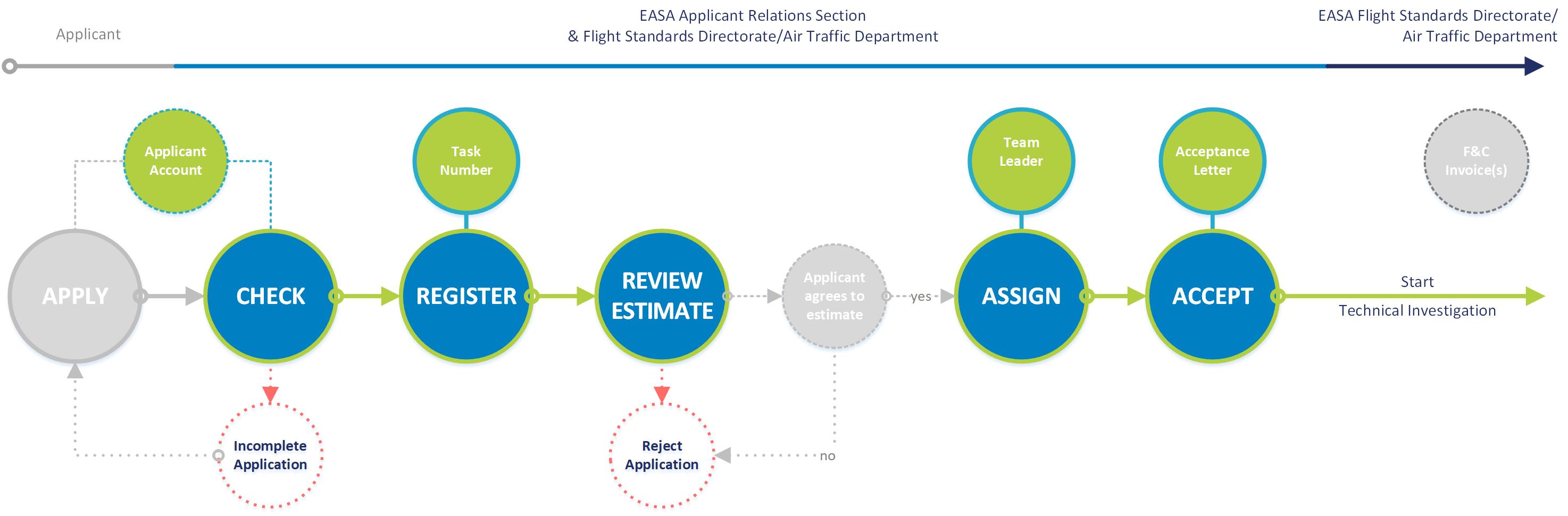
Task: Select the blue CHECK step circle
Action: pyautogui.click(x=270, y=297)
